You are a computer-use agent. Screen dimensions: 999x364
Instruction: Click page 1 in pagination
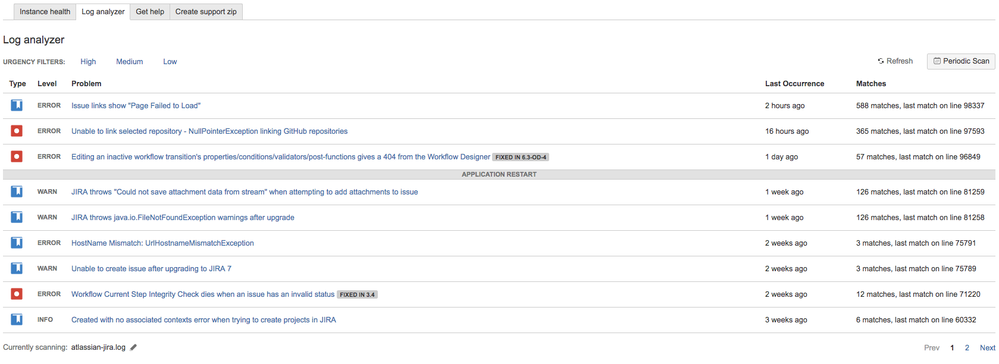[x=952, y=348]
